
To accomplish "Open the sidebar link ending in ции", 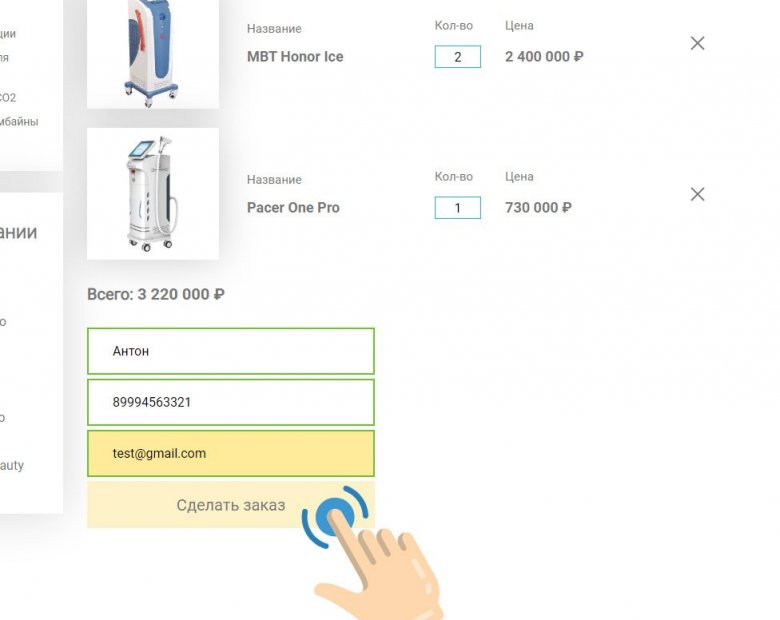I will click(x=8, y=34).
